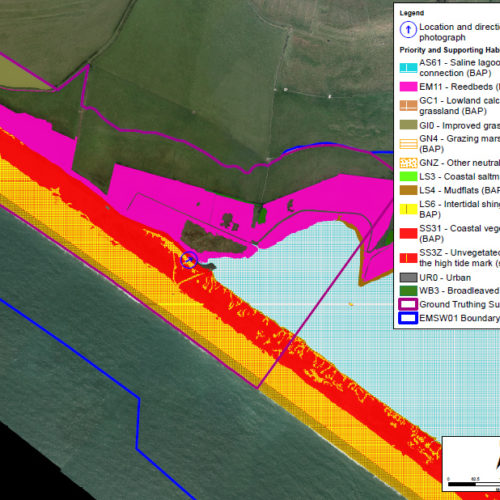This screenshot has height=500, width=500.
Task: Select the cyan AS61 Saline lagoon swatch
Action: click(408, 68)
